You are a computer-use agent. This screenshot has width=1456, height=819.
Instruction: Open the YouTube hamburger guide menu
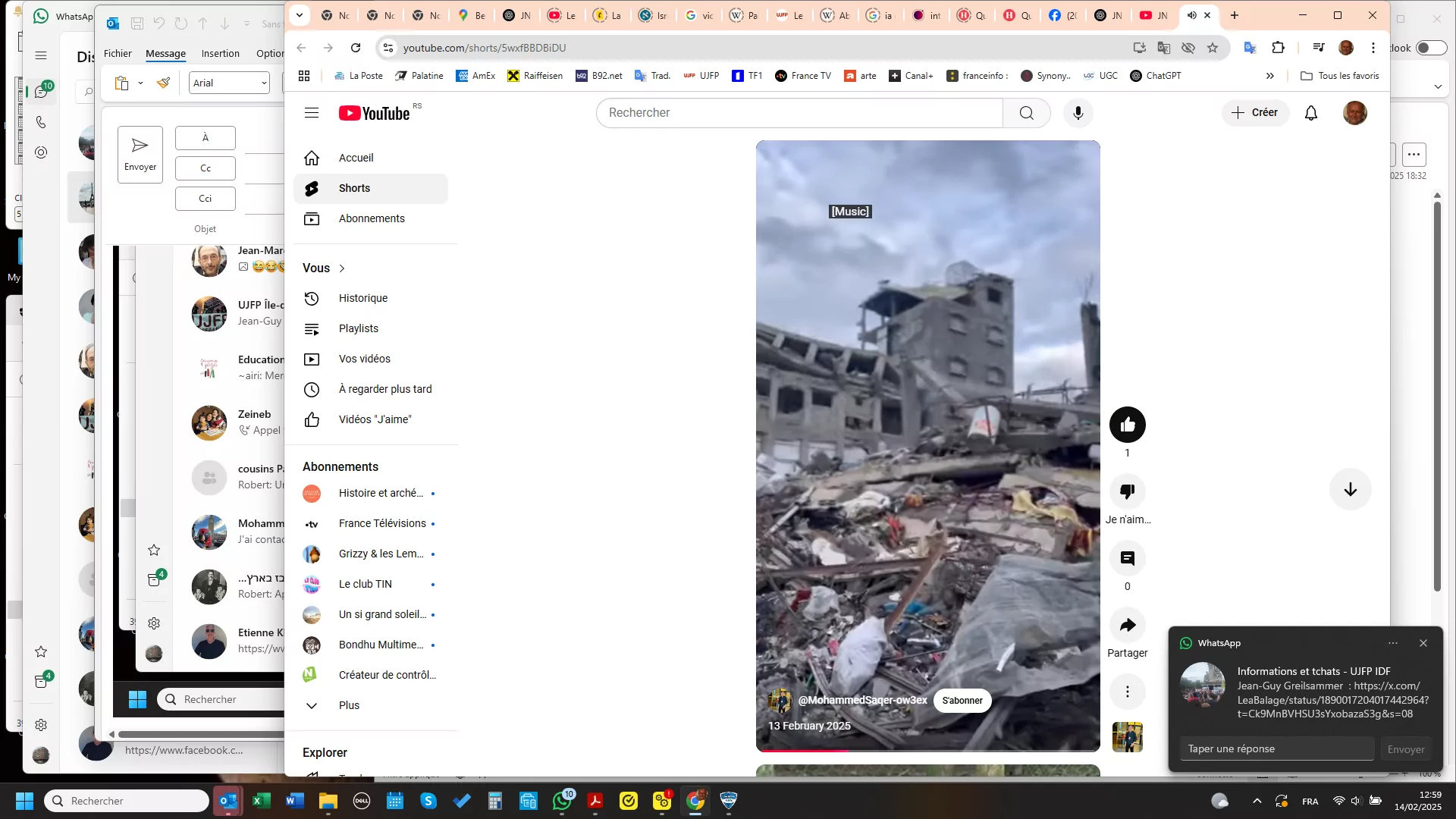click(x=312, y=113)
